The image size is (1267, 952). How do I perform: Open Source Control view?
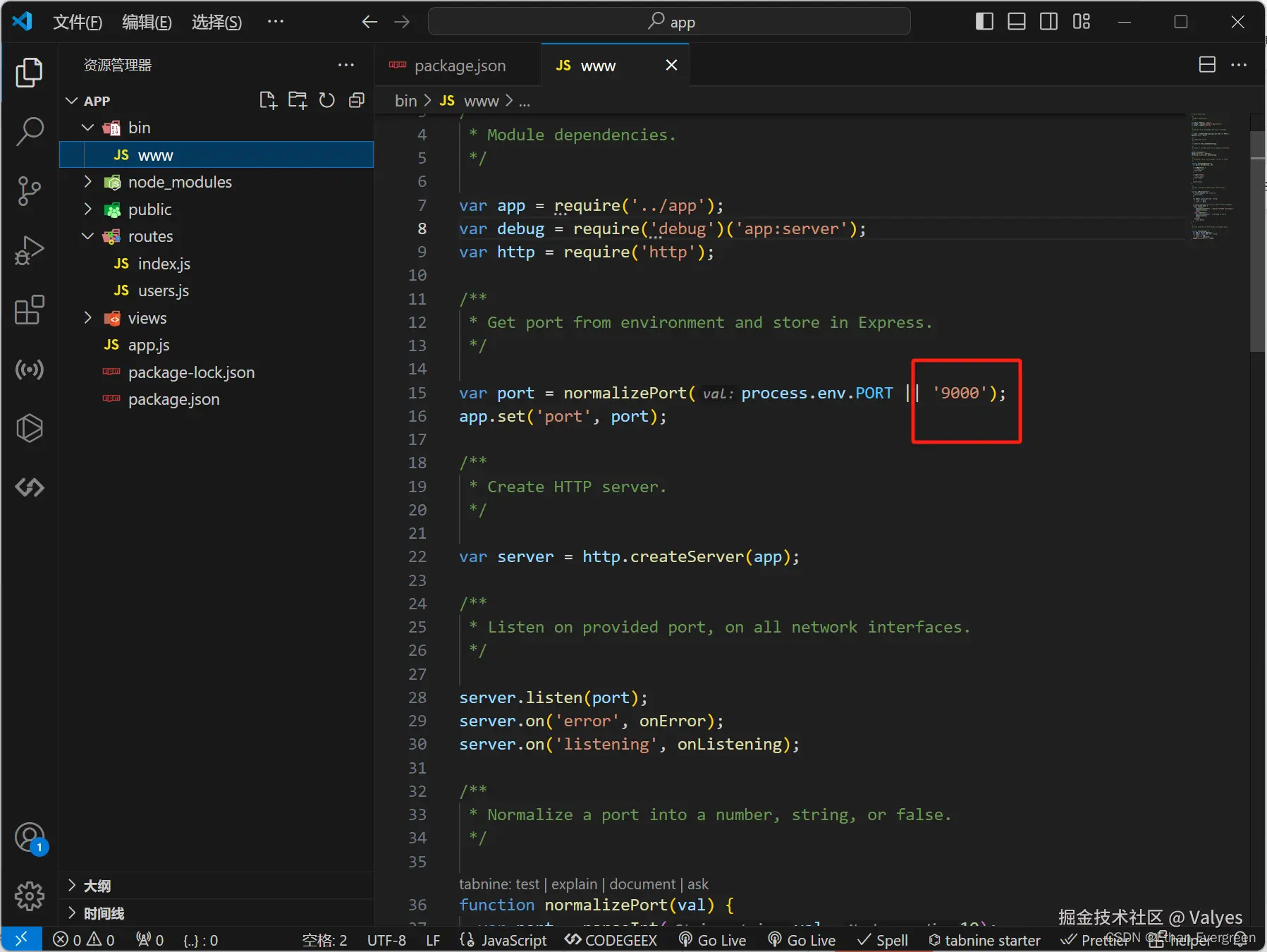coord(30,190)
